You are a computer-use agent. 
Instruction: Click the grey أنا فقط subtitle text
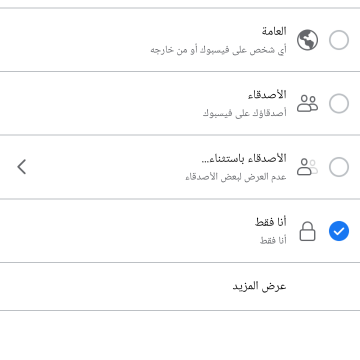click(x=273, y=240)
